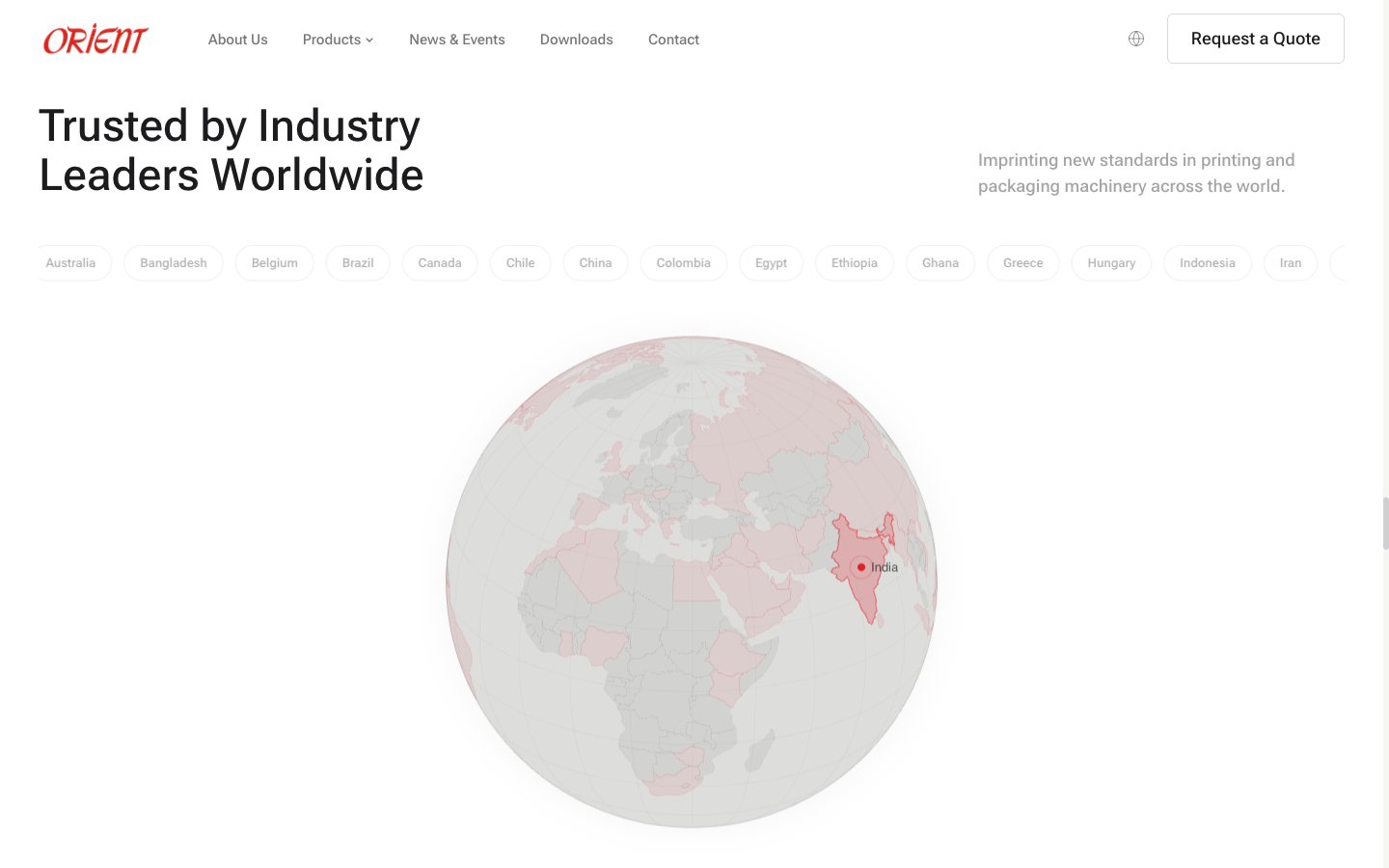Click the Request a Quote button
The height and width of the screenshot is (868, 1389).
(x=1255, y=39)
